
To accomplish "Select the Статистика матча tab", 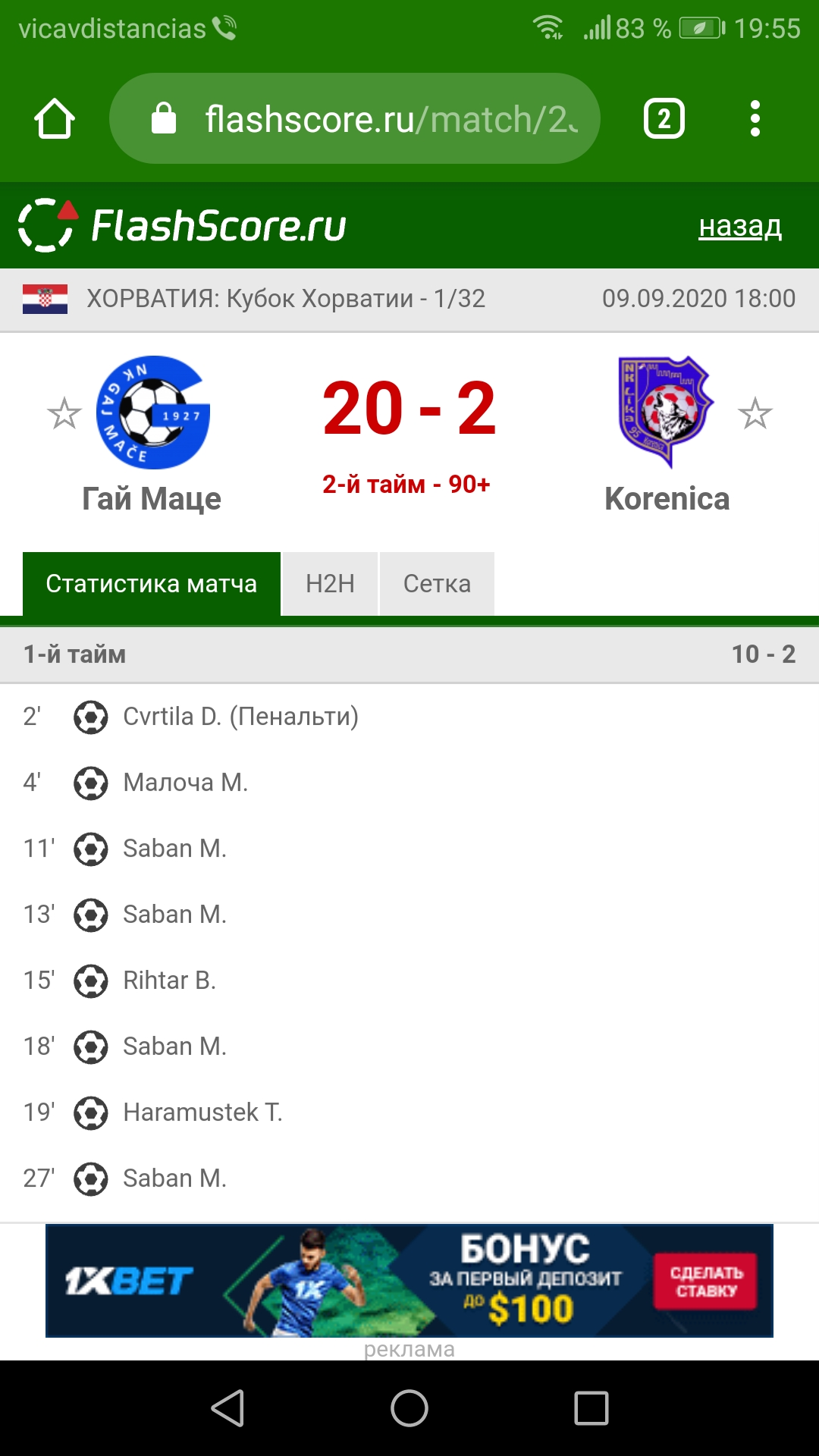I will [x=152, y=584].
